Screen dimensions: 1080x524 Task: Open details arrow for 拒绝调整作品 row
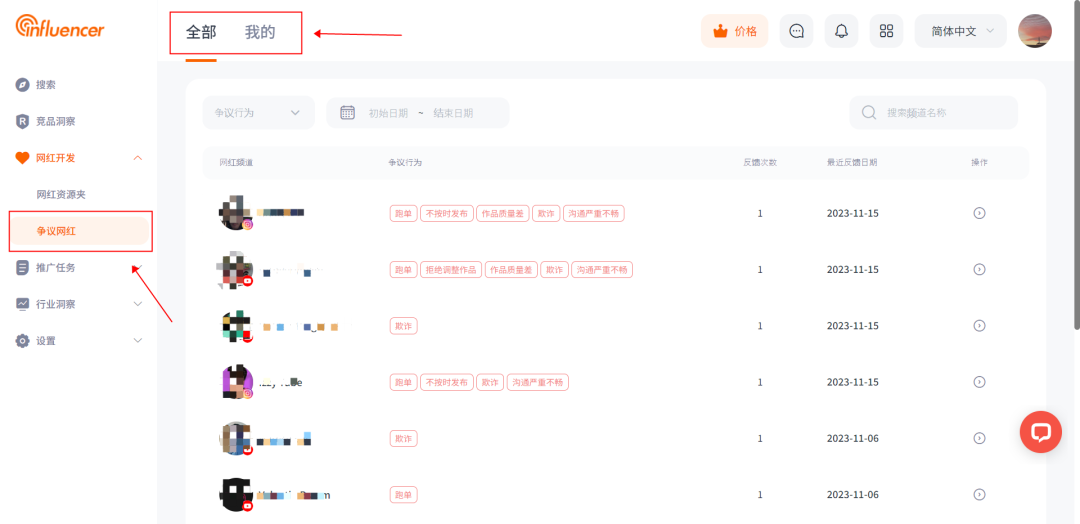(979, 269)
